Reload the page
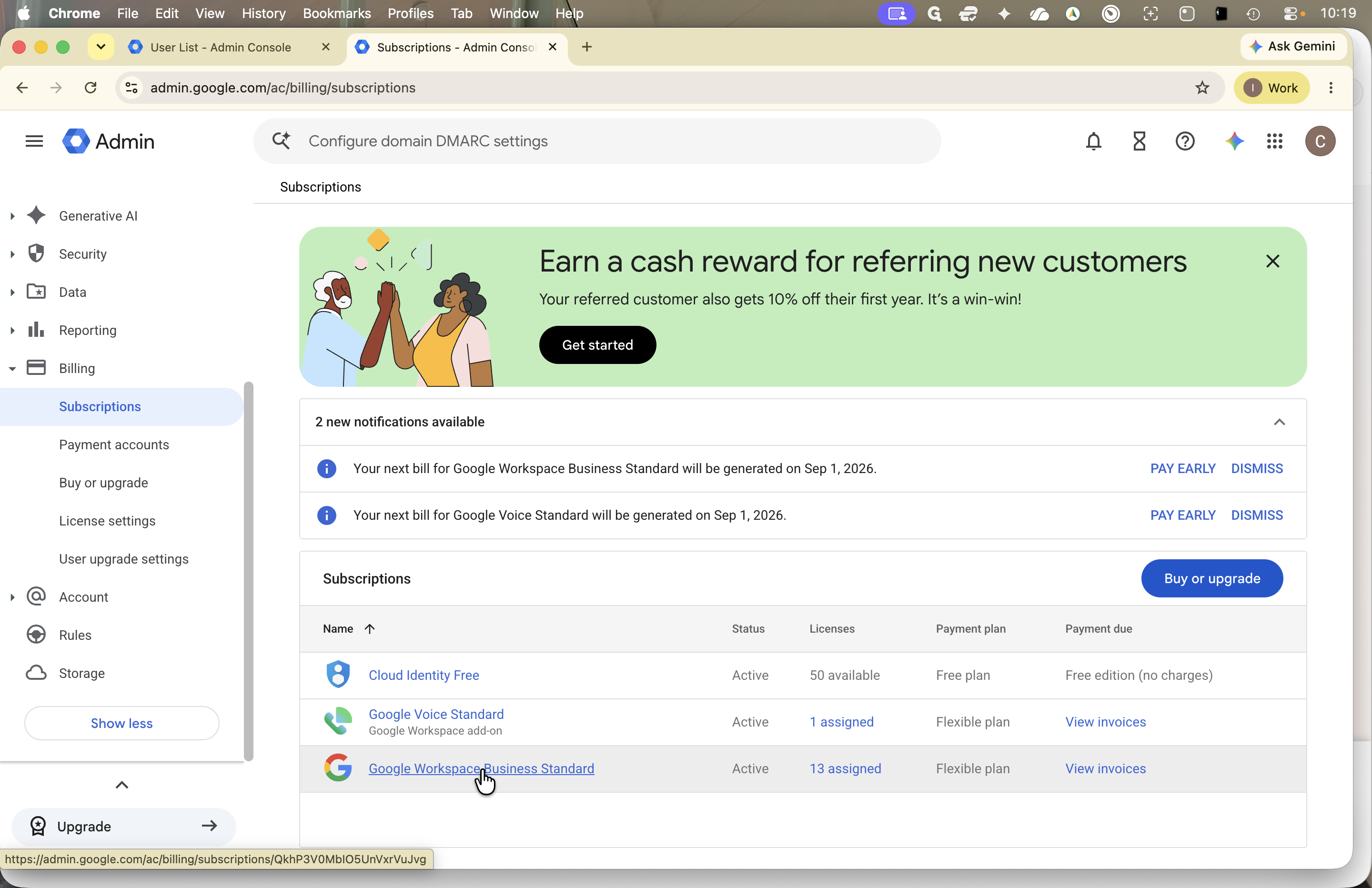This screenshot has width=1372, height=888. pos(91,88)
